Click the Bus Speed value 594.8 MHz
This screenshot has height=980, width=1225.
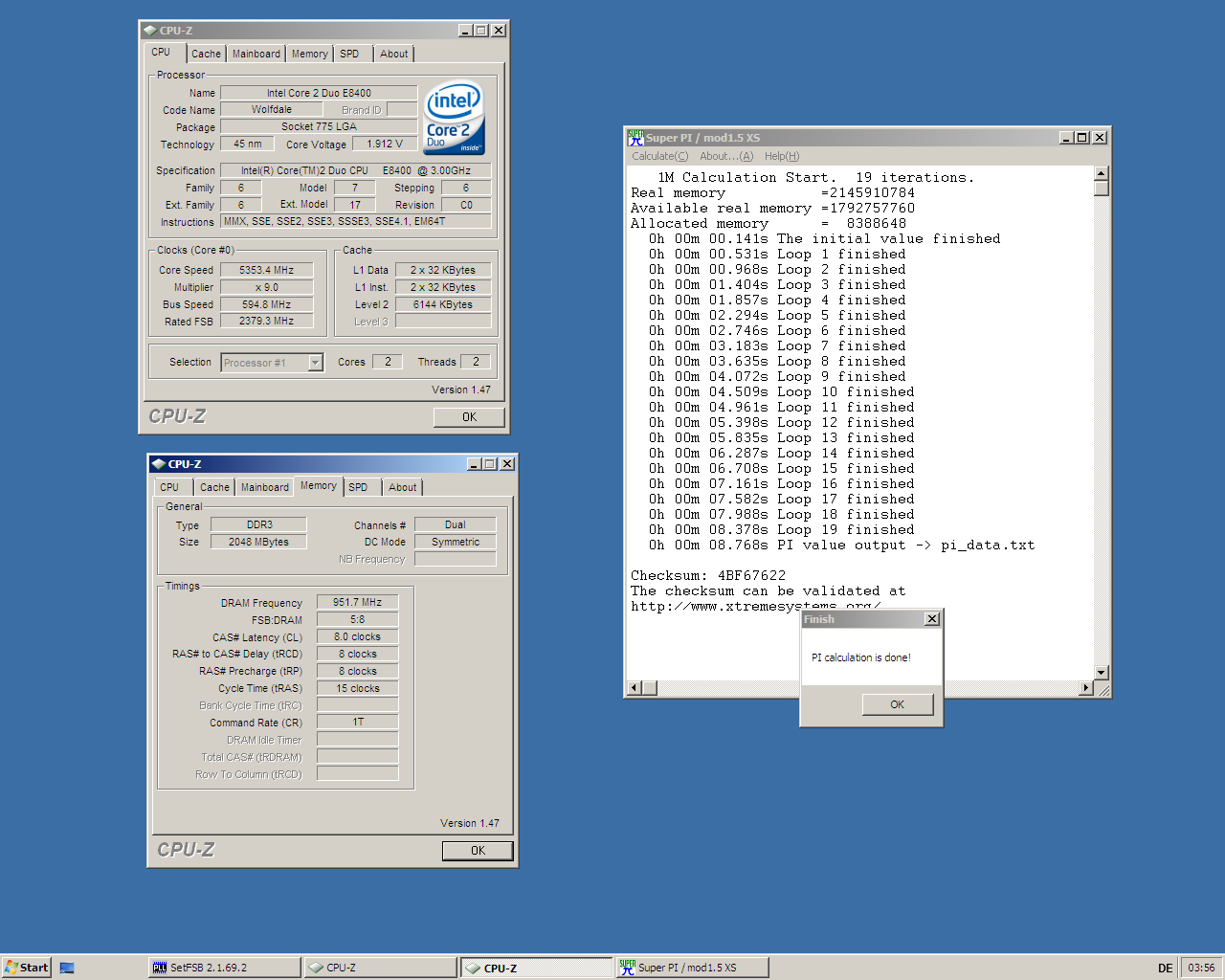tap(267, 304)
